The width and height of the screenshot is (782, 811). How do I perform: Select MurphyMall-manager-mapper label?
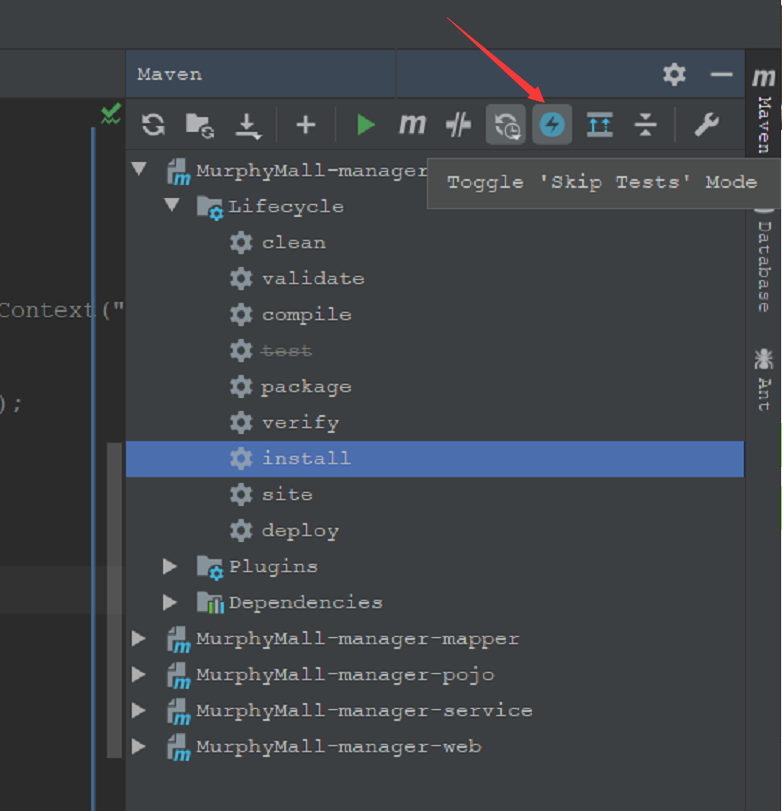pyautogui.click(x=357, y=639)
